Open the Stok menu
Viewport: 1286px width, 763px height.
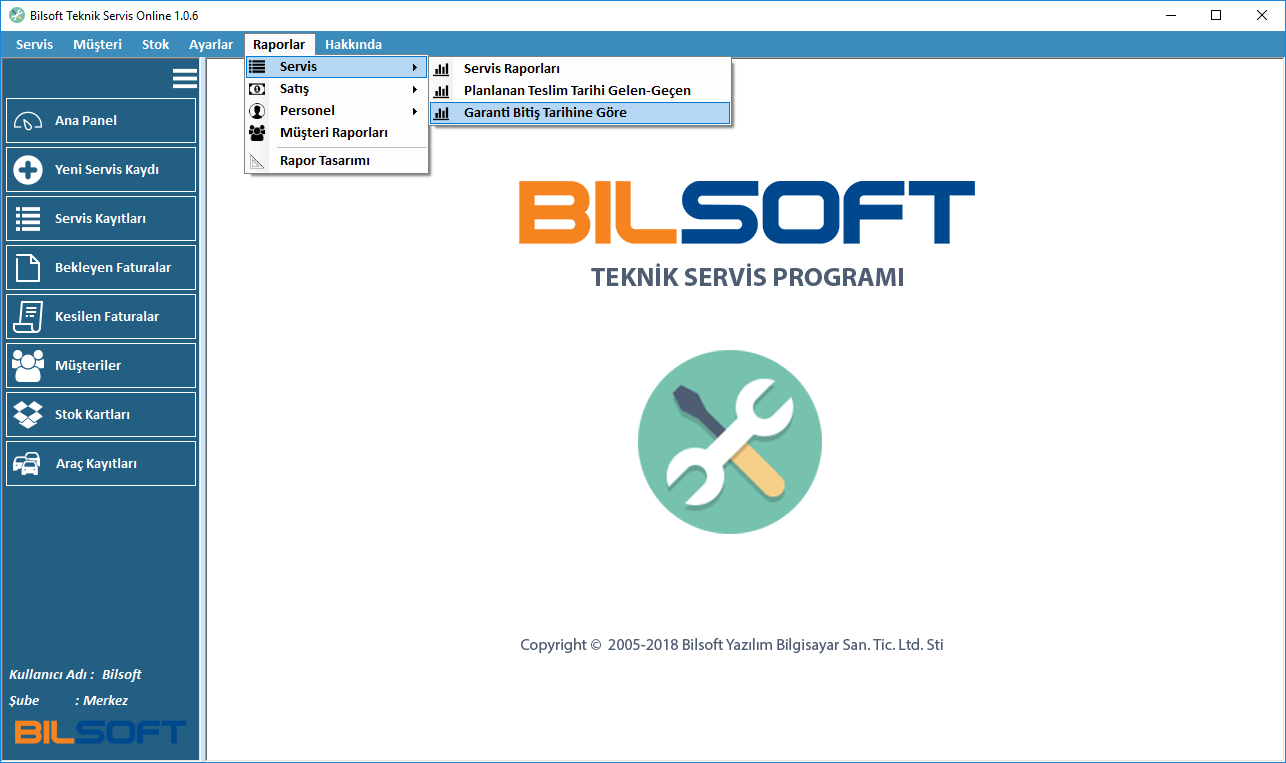(x=156, y=44)
